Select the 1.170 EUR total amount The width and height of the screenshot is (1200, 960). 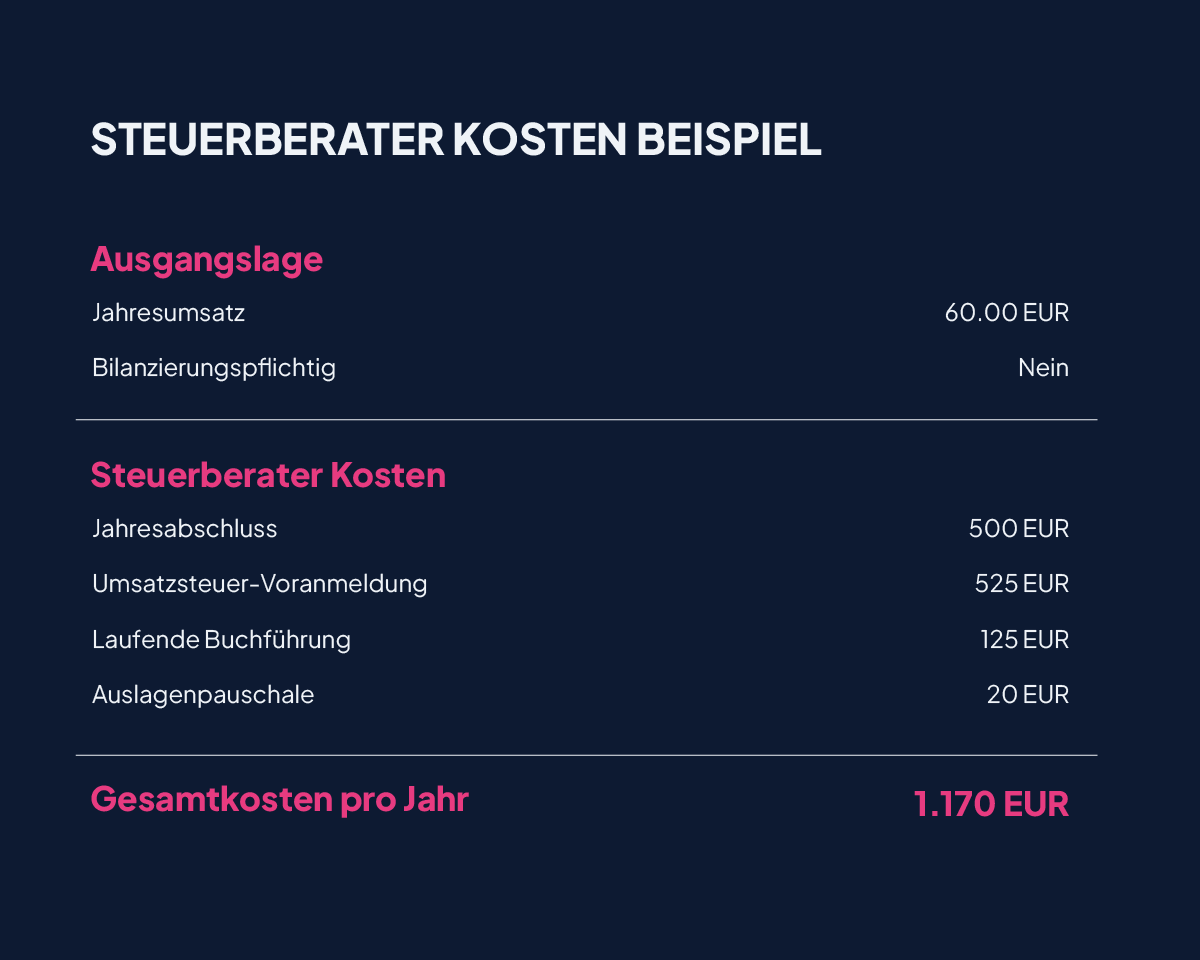coord(991,804)
